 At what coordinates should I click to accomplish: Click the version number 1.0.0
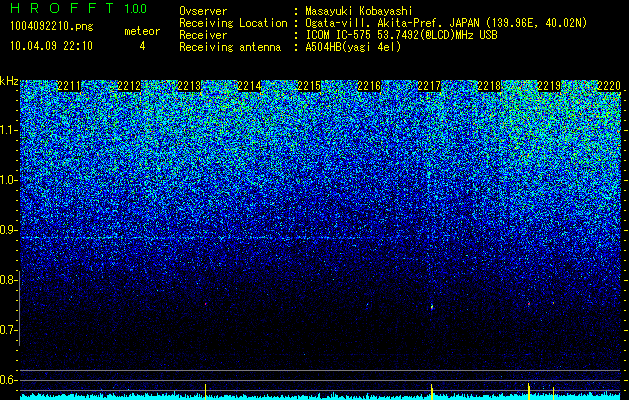pyautogui.click(x=136, y=9)
